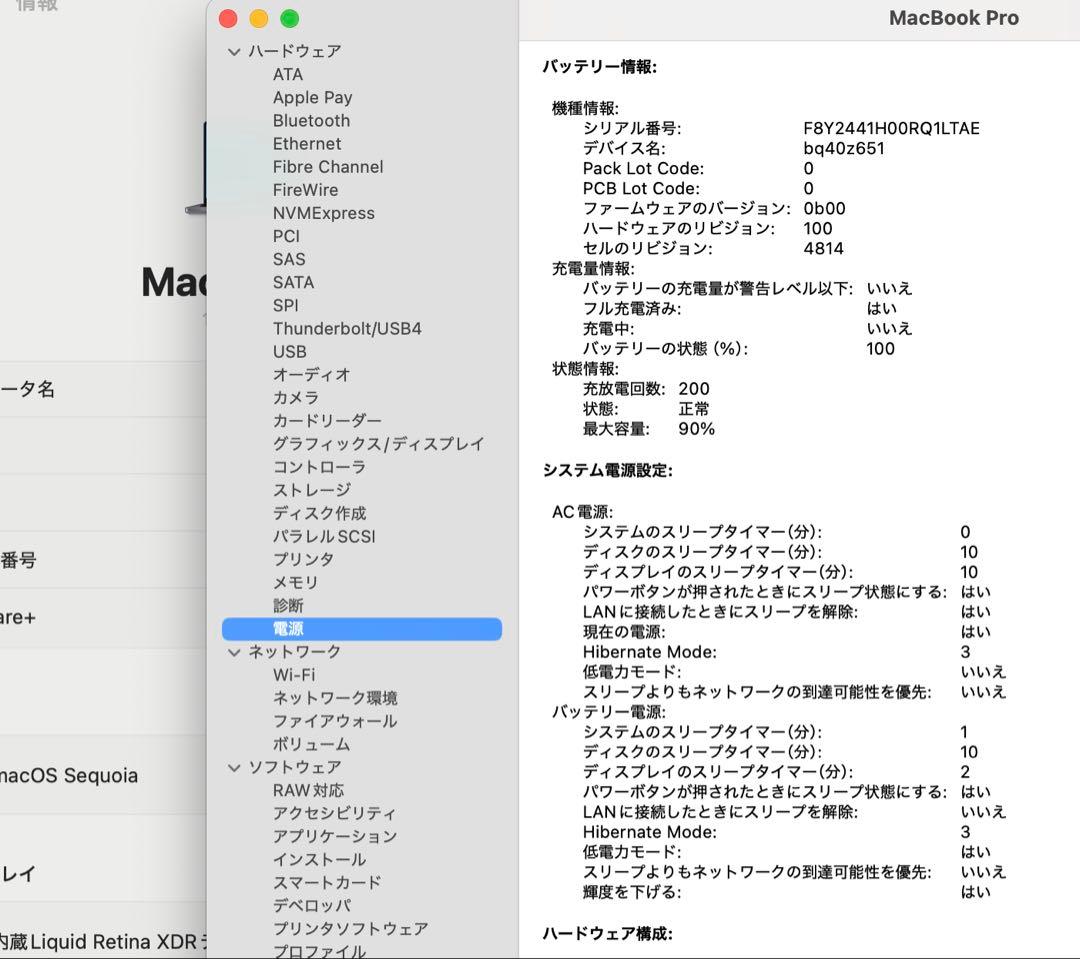Close the system report window
1080x959 pixels.
228,19
